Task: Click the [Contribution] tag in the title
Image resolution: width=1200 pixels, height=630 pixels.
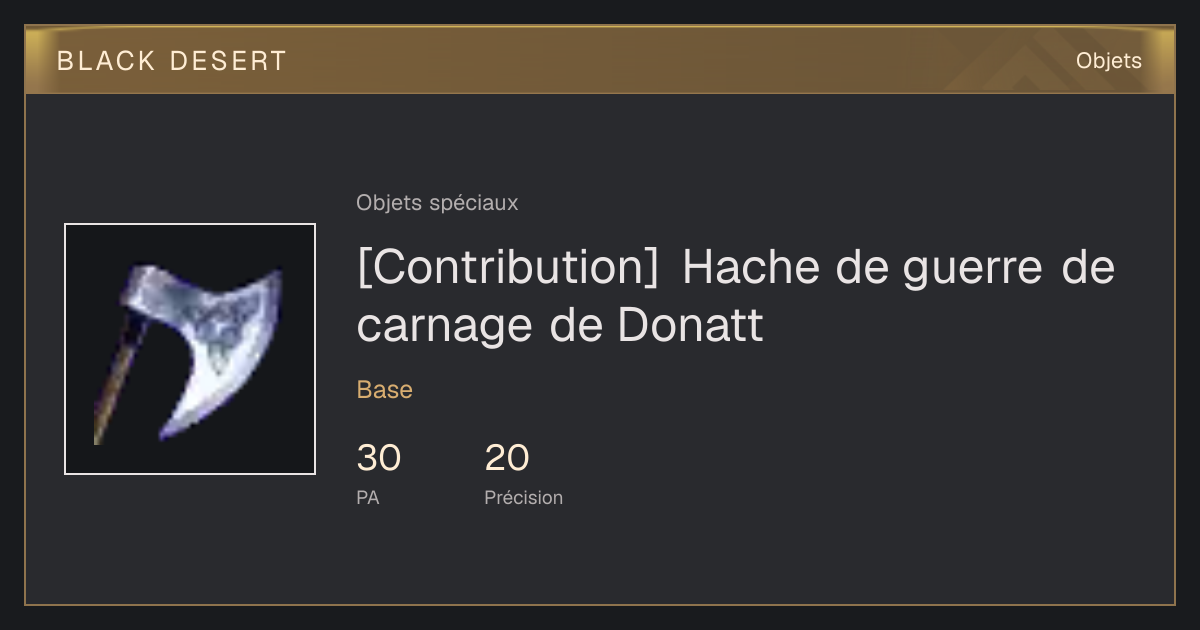Action: tap(508, 268)
